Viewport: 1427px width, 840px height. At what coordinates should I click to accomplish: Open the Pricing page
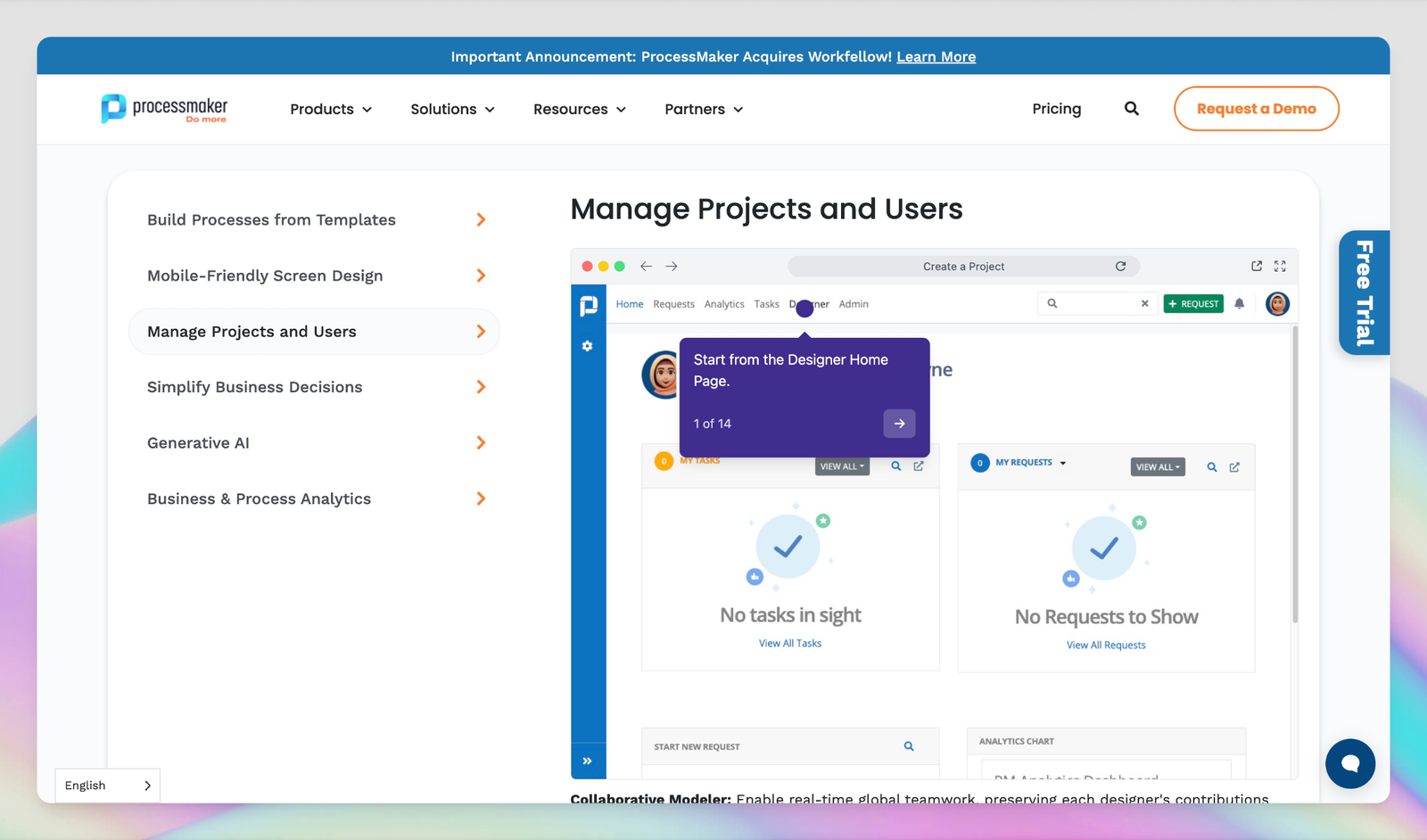[x=1057, y=109]
